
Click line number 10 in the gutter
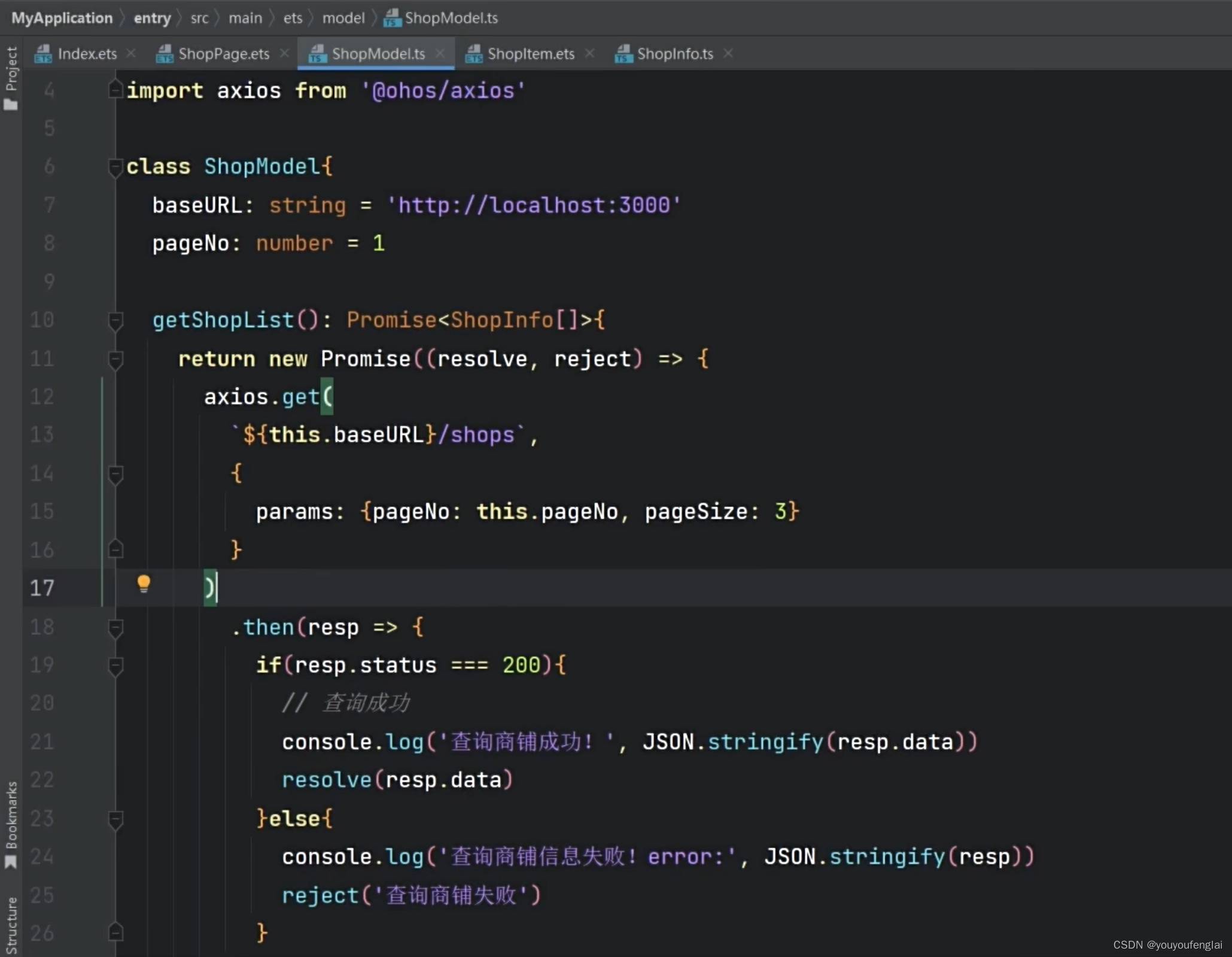[42, 320]
